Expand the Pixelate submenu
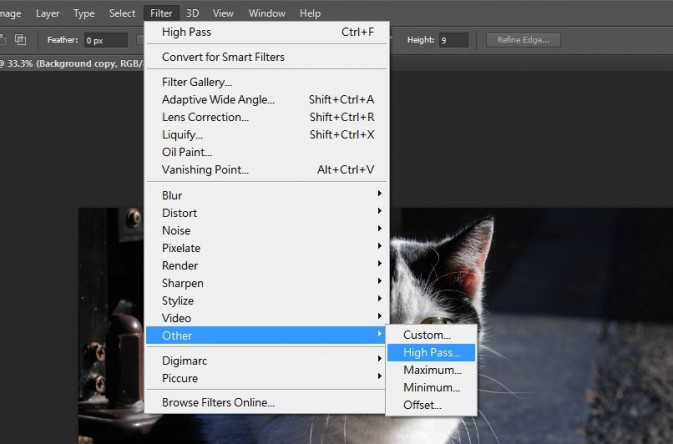Image resolution: width=673 pixels, height=444 pixels. (x=267, y=249)
